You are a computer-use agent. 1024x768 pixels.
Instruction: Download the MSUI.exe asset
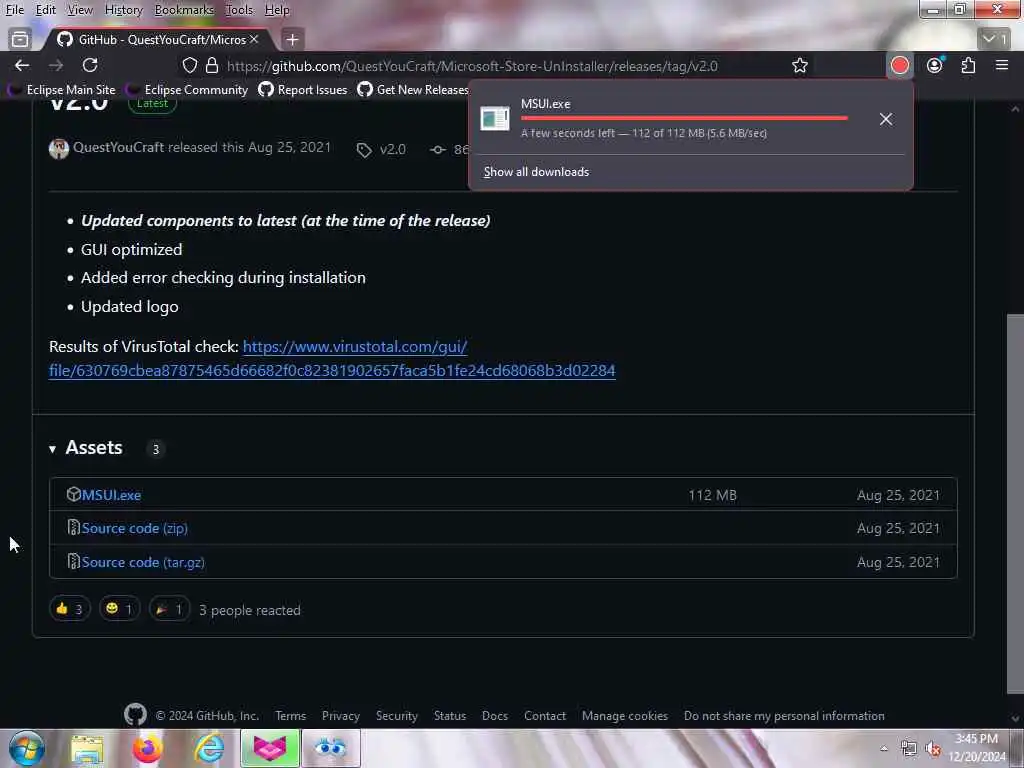(111, 495)
